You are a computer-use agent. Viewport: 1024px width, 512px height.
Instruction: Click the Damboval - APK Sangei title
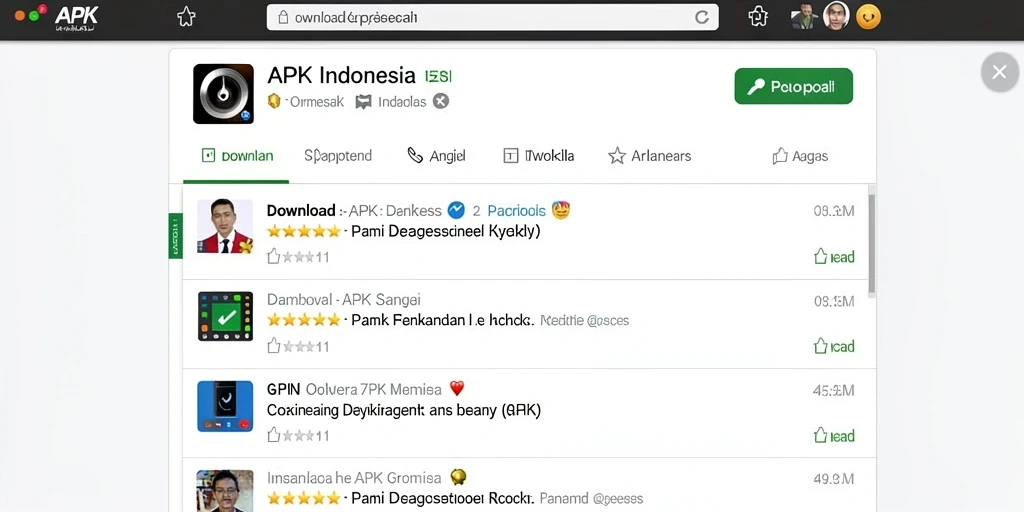pos(344,300)
